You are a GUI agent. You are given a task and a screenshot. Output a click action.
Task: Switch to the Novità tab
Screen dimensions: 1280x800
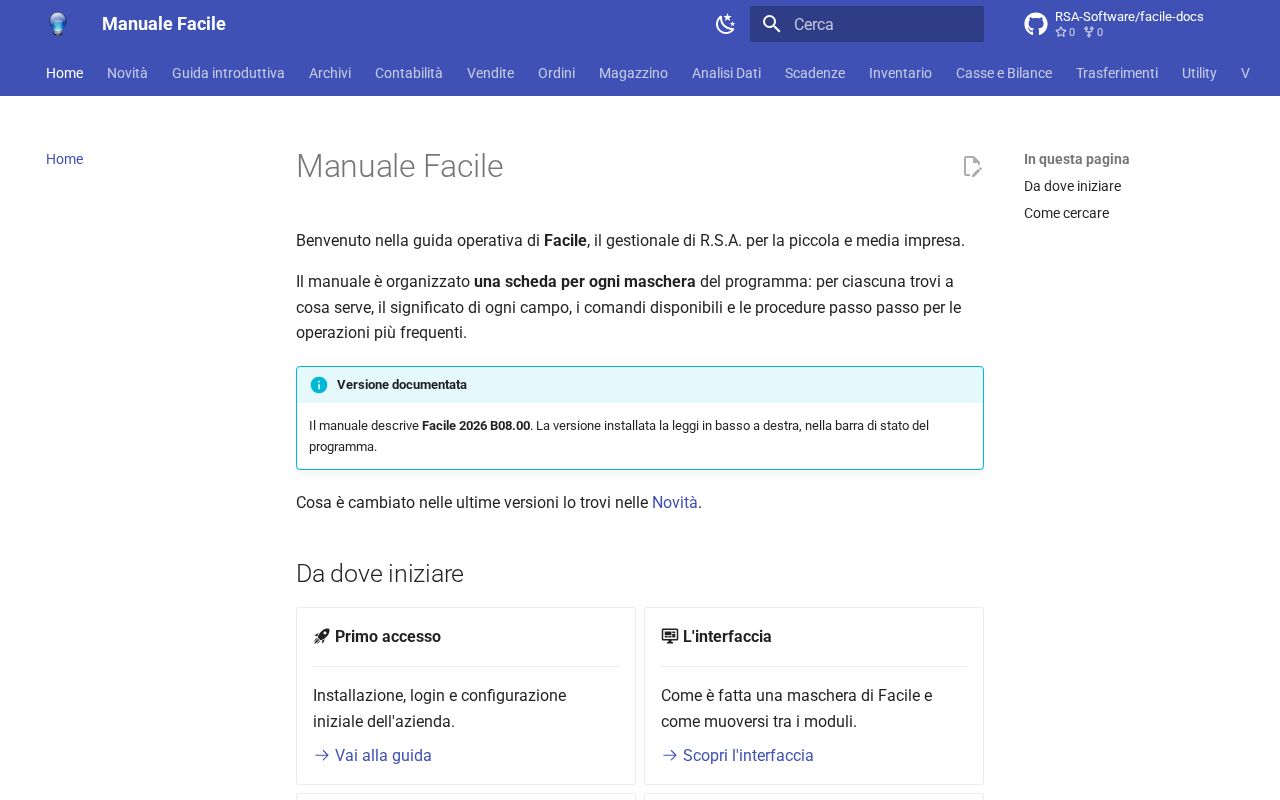pyautogui.click(x=127, y=73)
